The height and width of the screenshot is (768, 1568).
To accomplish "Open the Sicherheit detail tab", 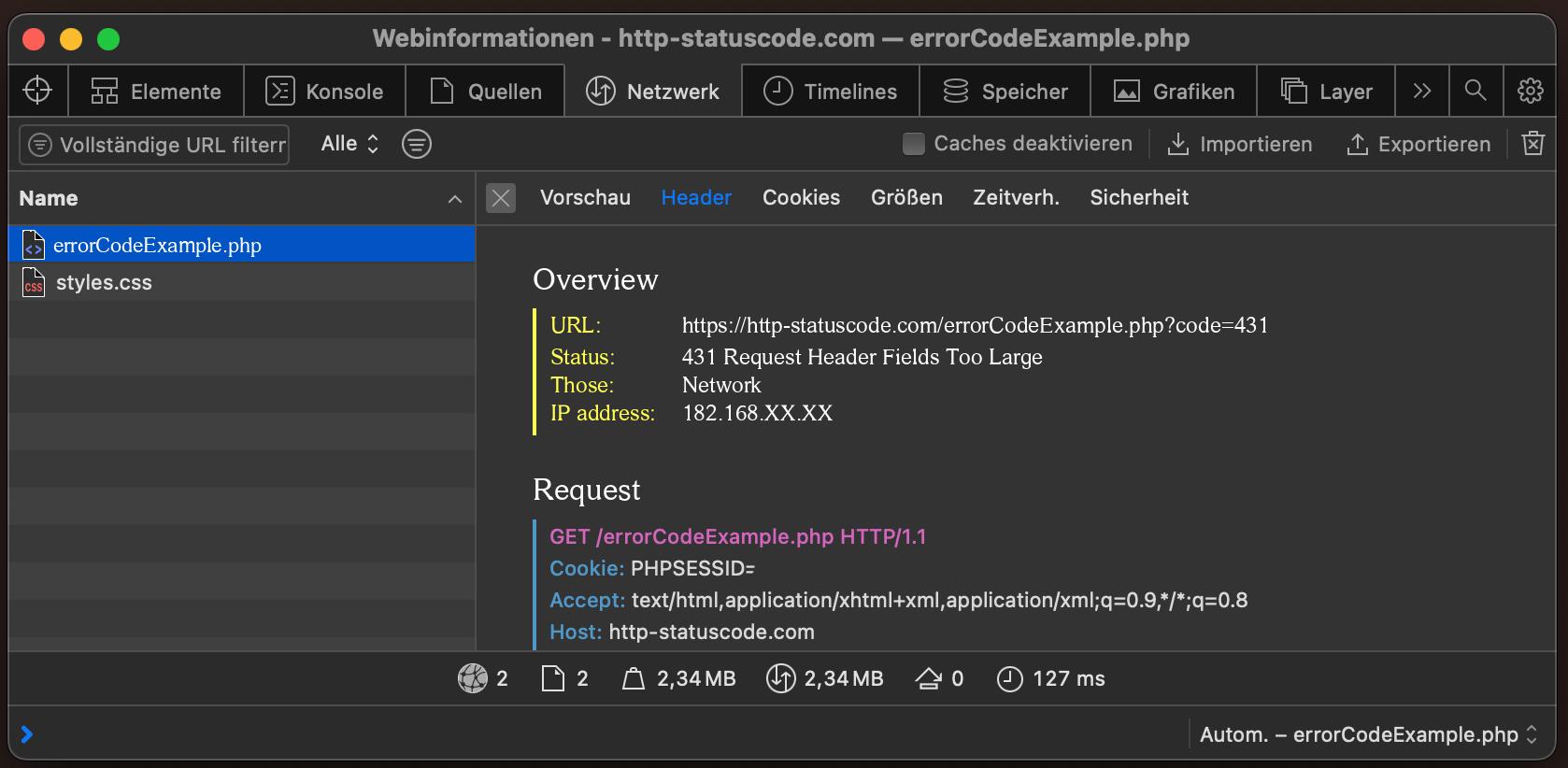I will (x=1139, y=197).
